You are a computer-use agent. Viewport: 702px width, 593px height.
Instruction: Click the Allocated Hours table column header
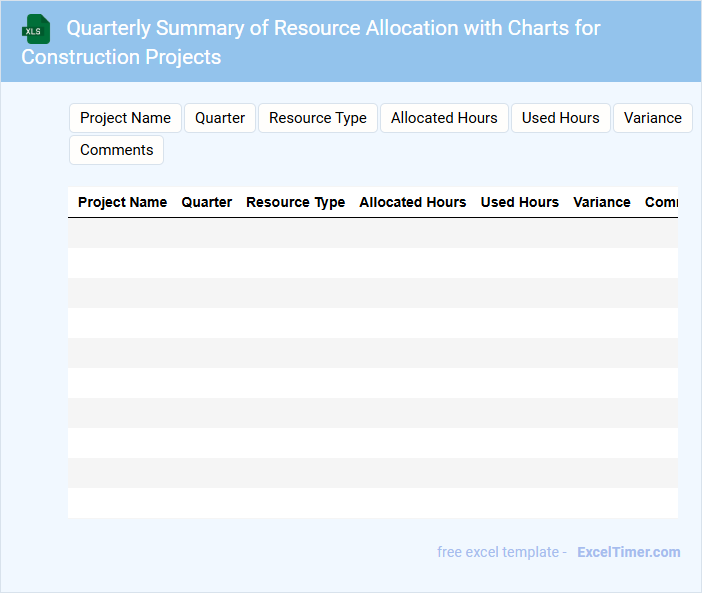click(413, 202)
